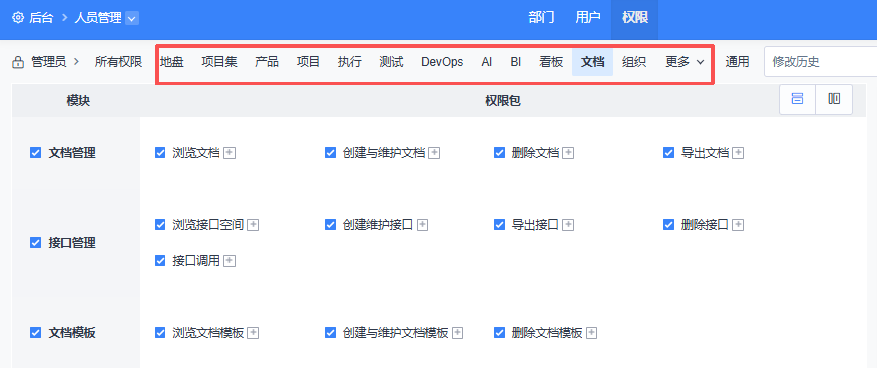
Task: Expand the plus icon next to 创建维护接口
Action: 422,225
